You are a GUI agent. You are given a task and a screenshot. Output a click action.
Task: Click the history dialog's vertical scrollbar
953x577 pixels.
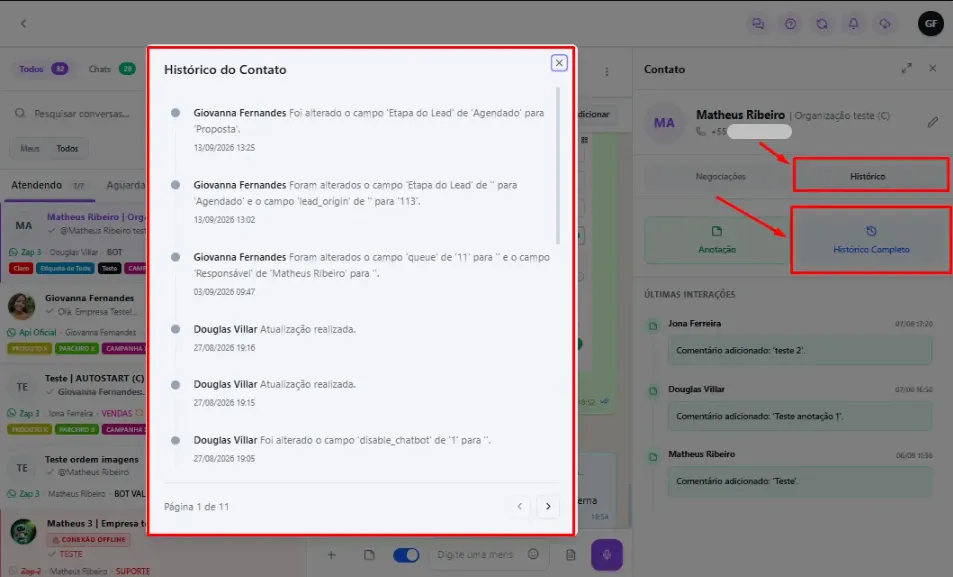pyautogui.click(x=558, y=165)
